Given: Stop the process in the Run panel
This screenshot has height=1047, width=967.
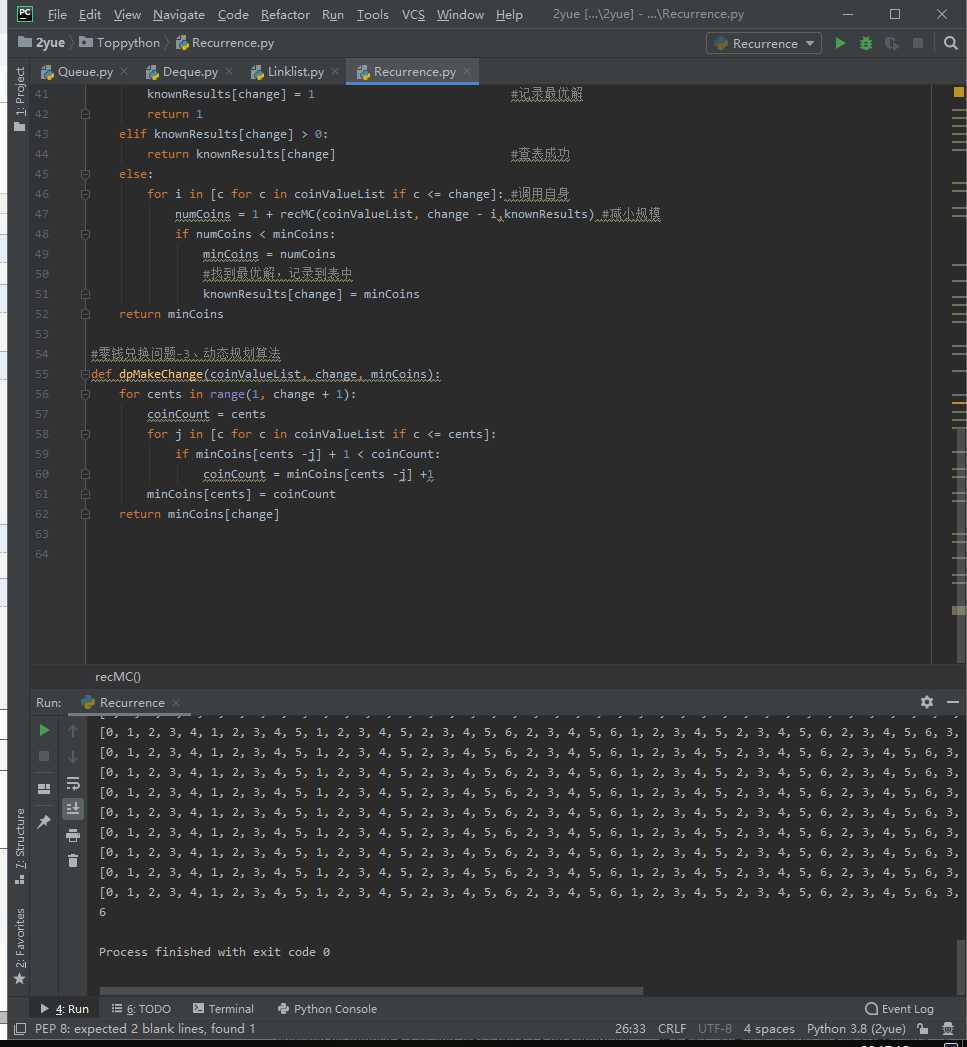Looking at the screenshot, I should pos(44,757).
